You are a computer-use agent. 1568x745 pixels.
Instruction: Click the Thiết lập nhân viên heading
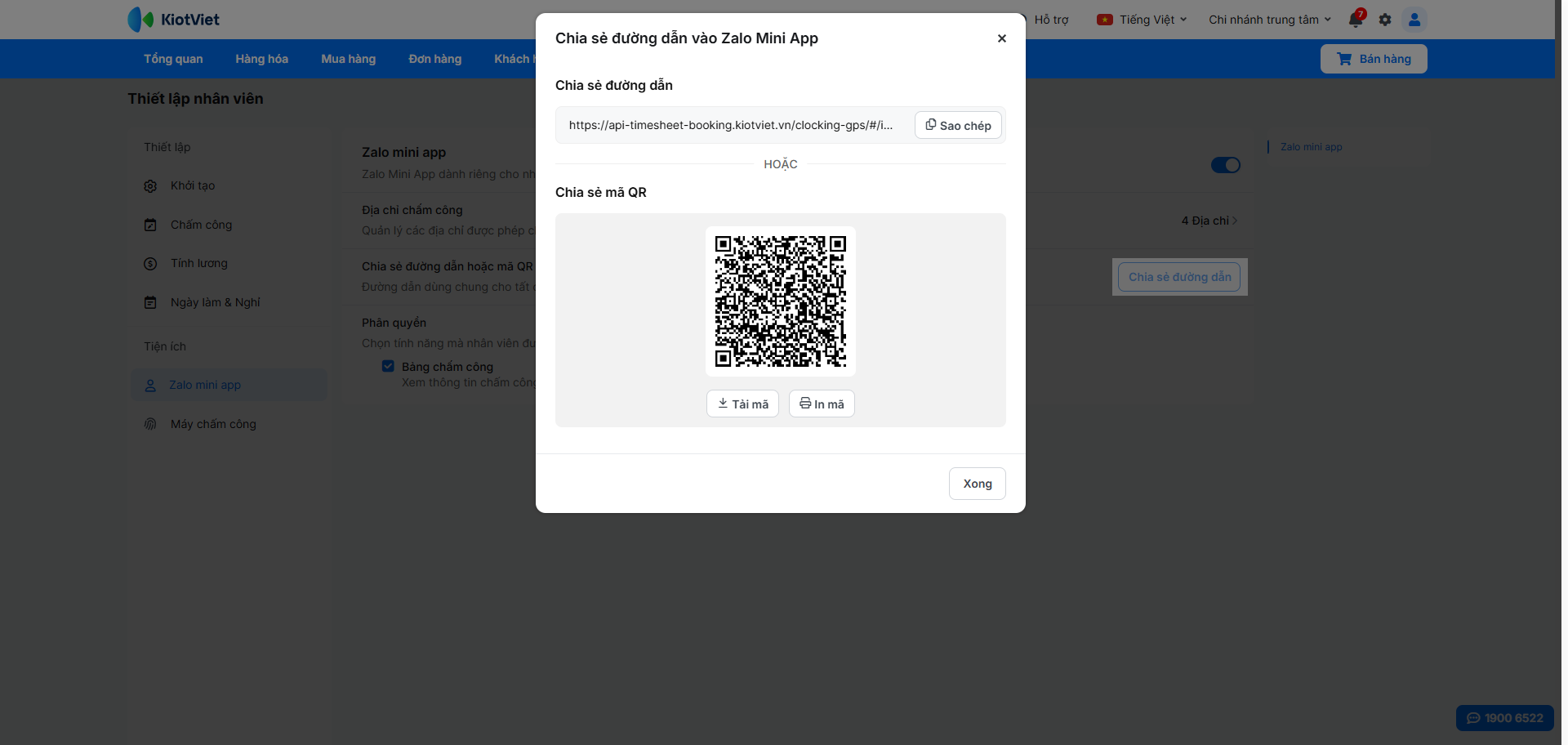point(195,99)
